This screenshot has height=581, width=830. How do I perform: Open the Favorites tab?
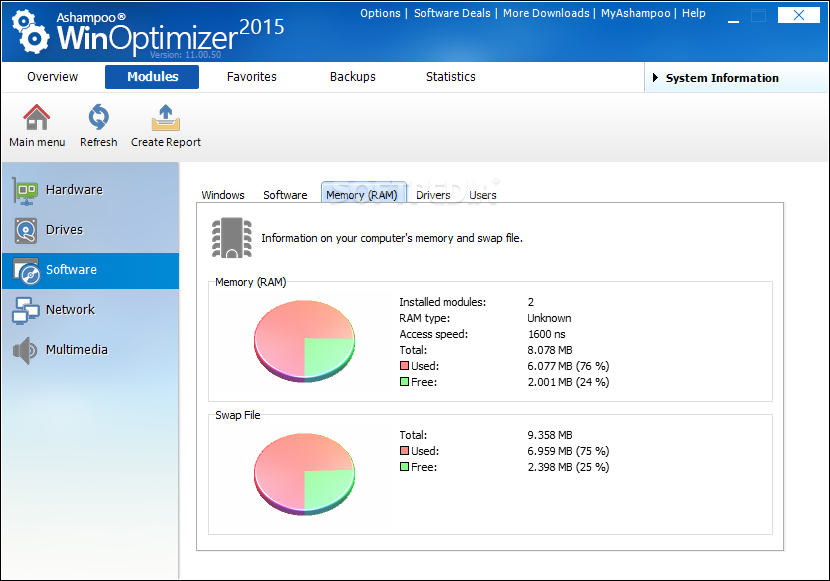click(251, 77)
